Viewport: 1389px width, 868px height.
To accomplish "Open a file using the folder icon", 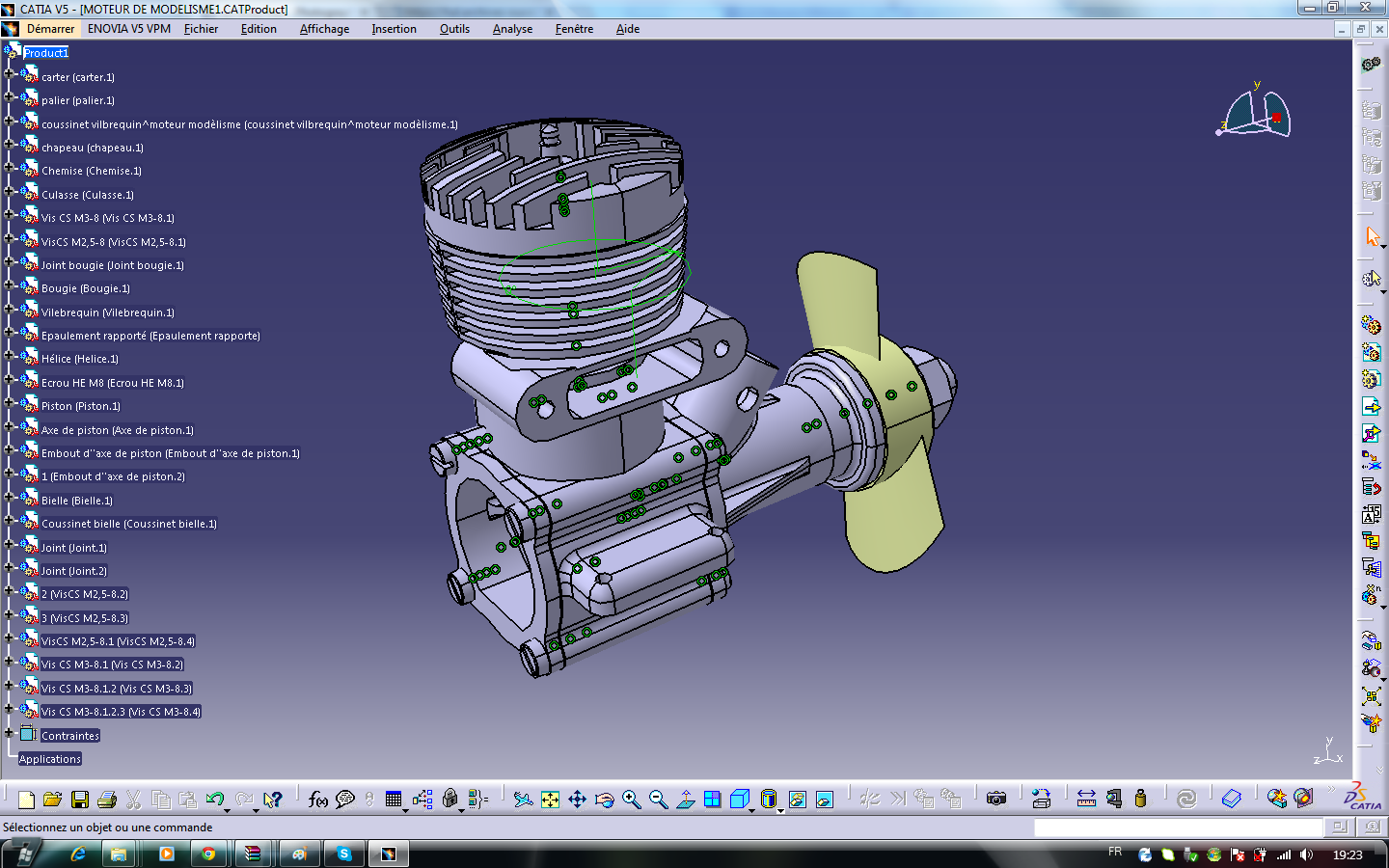I will [x=52, y=800].
